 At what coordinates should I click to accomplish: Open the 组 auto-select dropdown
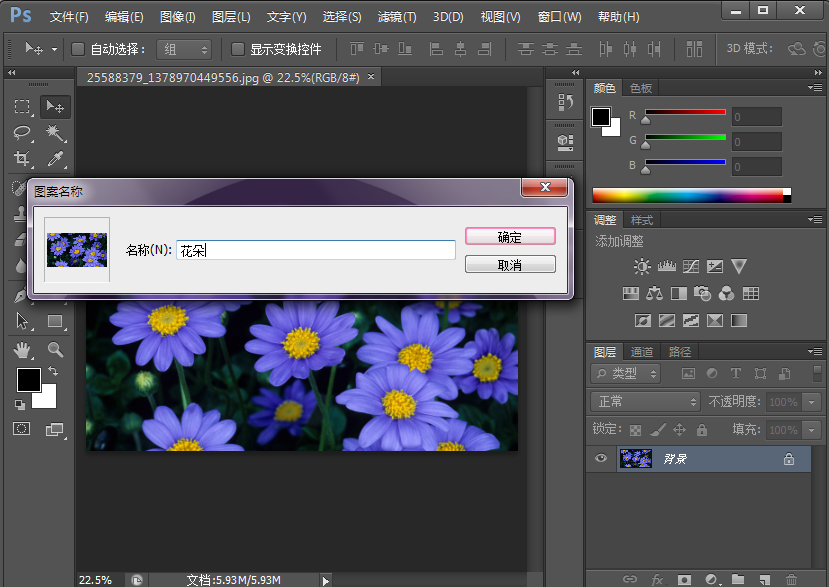(184, 50)
